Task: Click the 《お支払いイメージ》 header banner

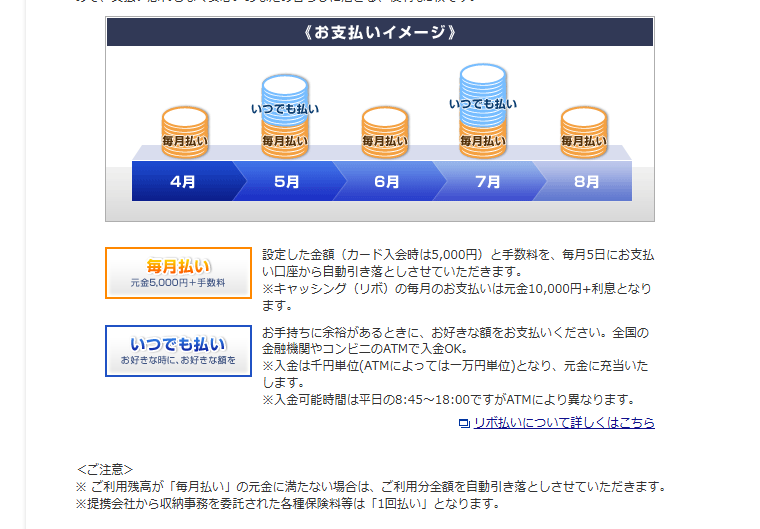Action: coord(380,32)
